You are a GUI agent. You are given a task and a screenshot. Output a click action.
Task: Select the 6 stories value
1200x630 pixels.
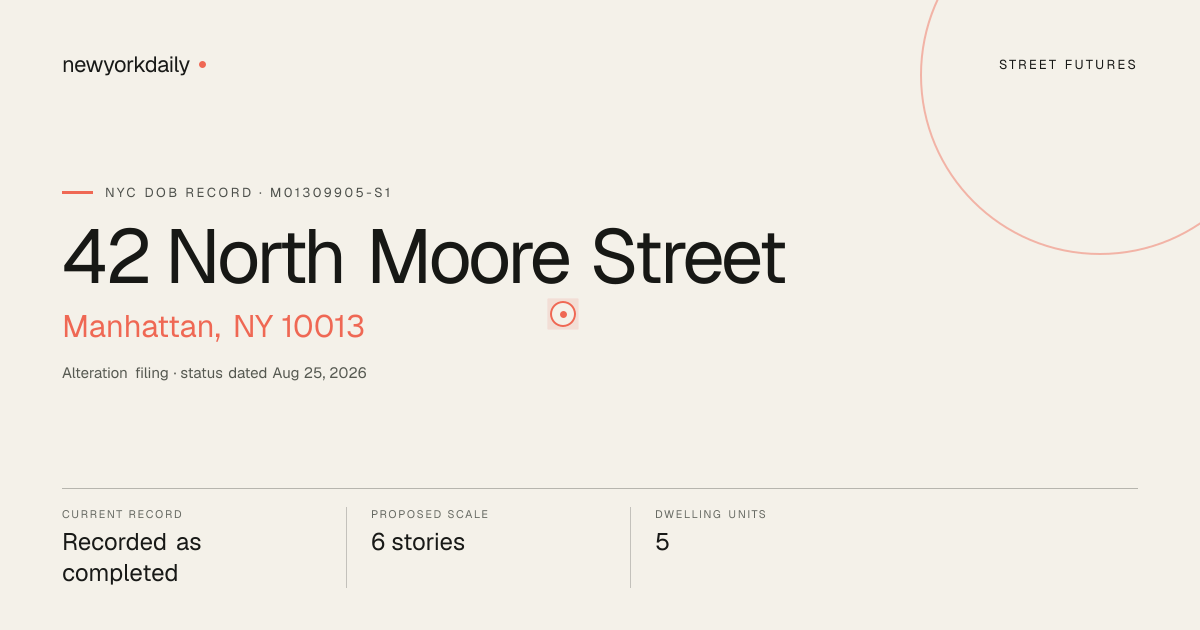click(x=418, y=542)
